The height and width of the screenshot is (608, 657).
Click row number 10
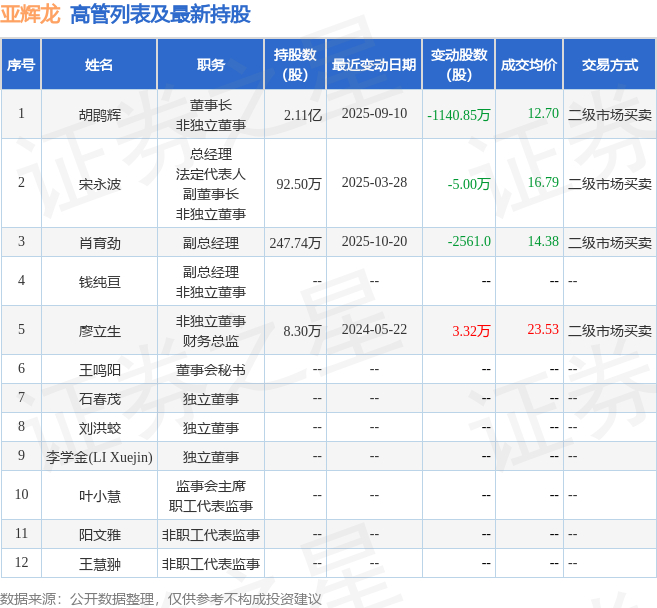click(x=21, y=494)
